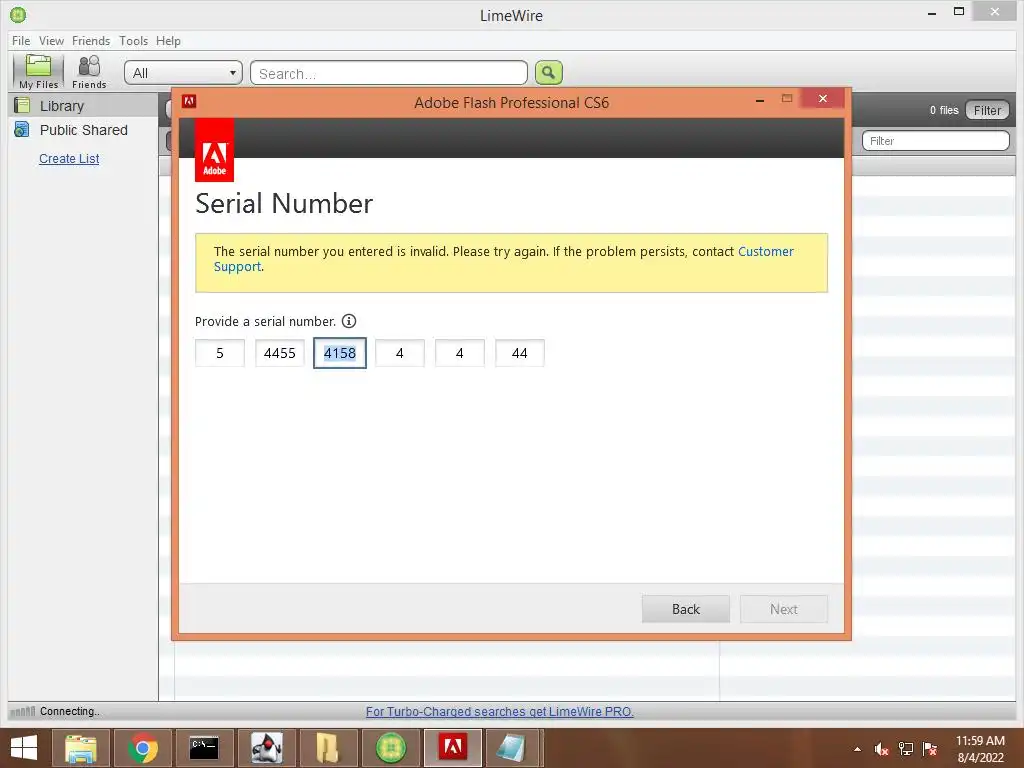The image size is (1024, 768).
Task: Open the File menu in LimeWire
Action: 21,40
